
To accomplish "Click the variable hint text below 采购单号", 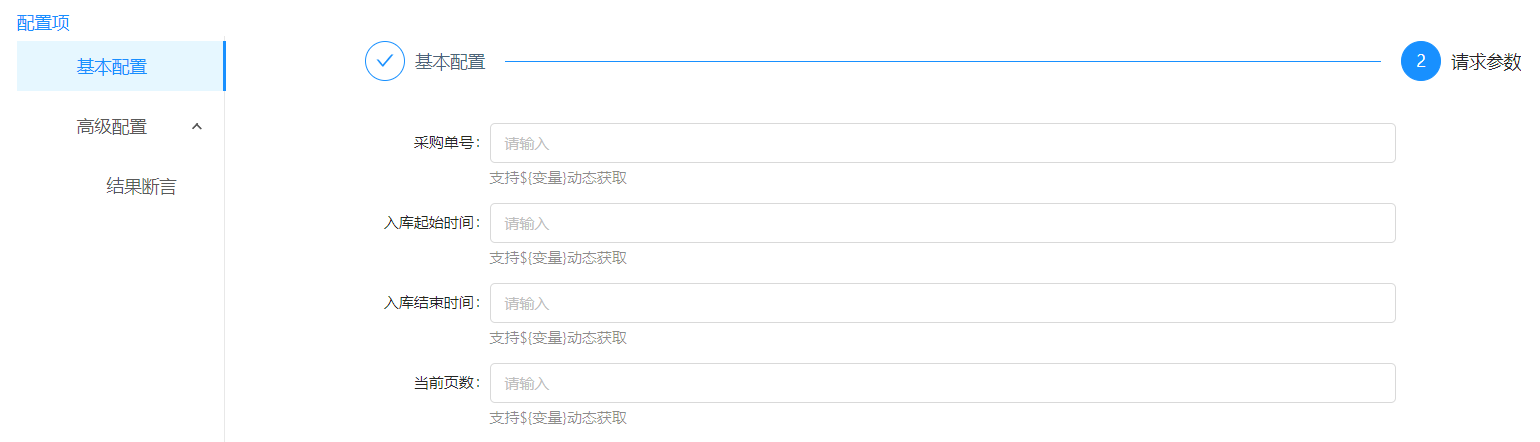I will (x=558, y=178).
